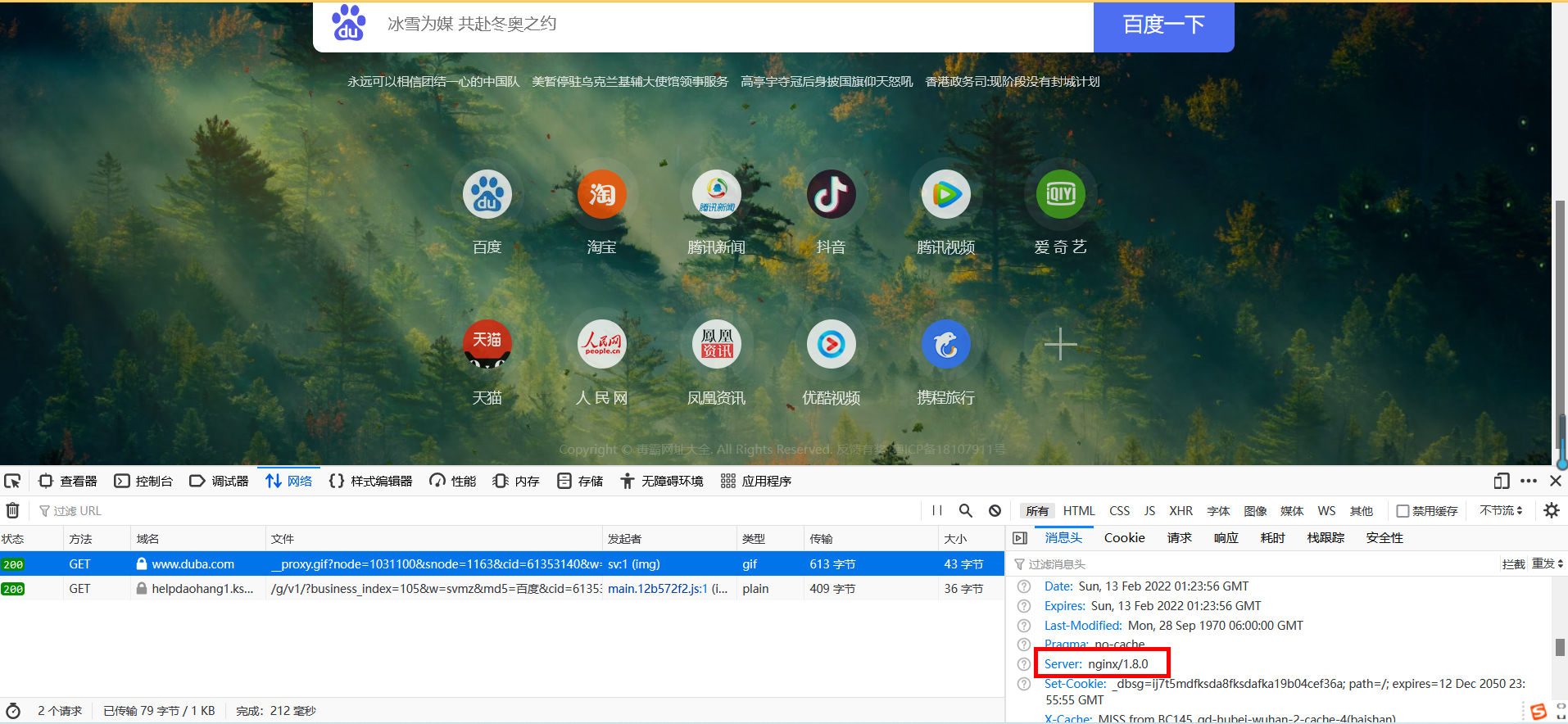Open the throttling dropdown 不节流
The width and height of the screenshot is (1568, 724).
(x=1501, y=510)
